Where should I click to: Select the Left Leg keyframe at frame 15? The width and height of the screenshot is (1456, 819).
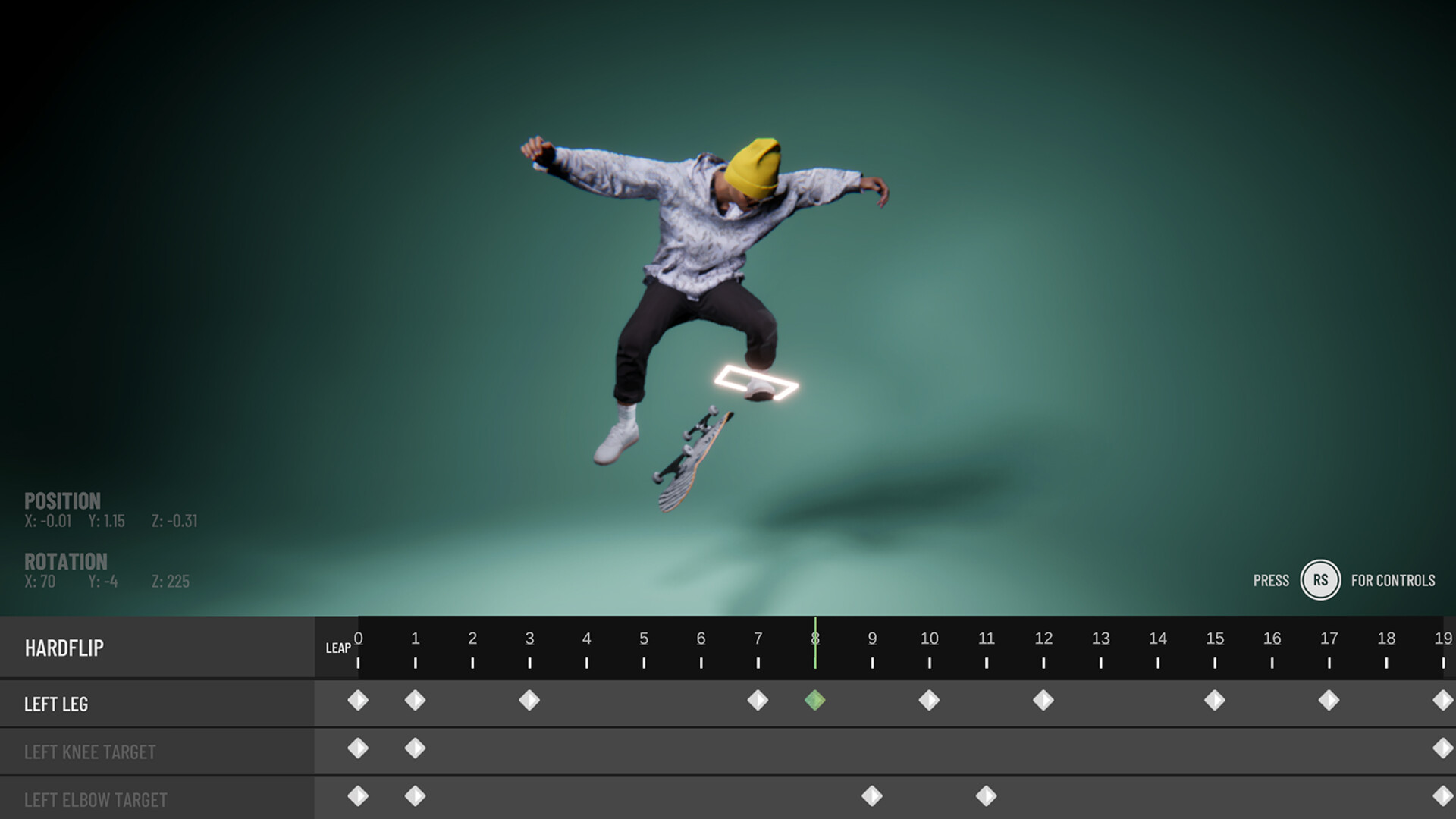coord(1216,702)
